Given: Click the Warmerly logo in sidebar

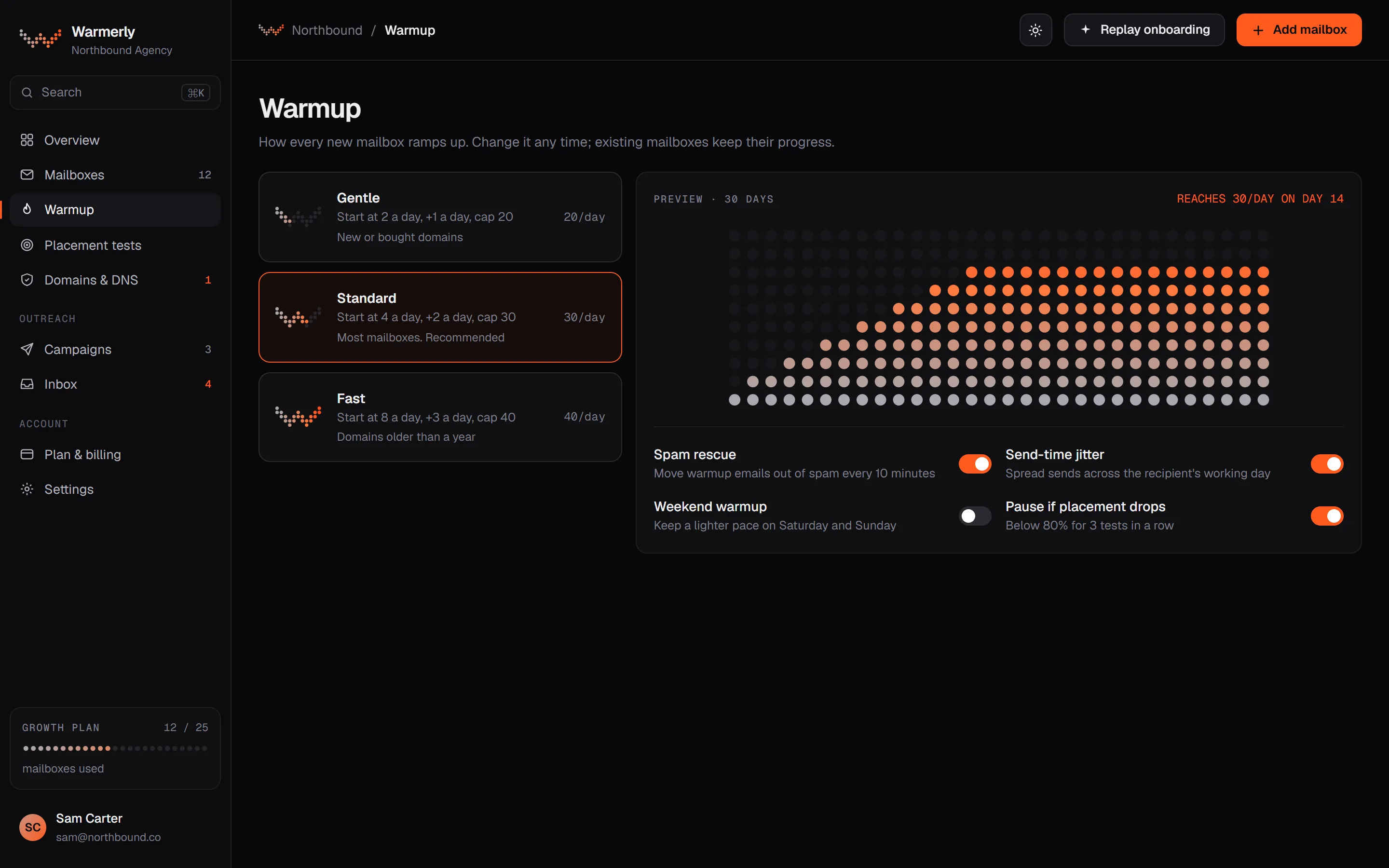Looking at the screenshot, I should click(x=40, y=39).
